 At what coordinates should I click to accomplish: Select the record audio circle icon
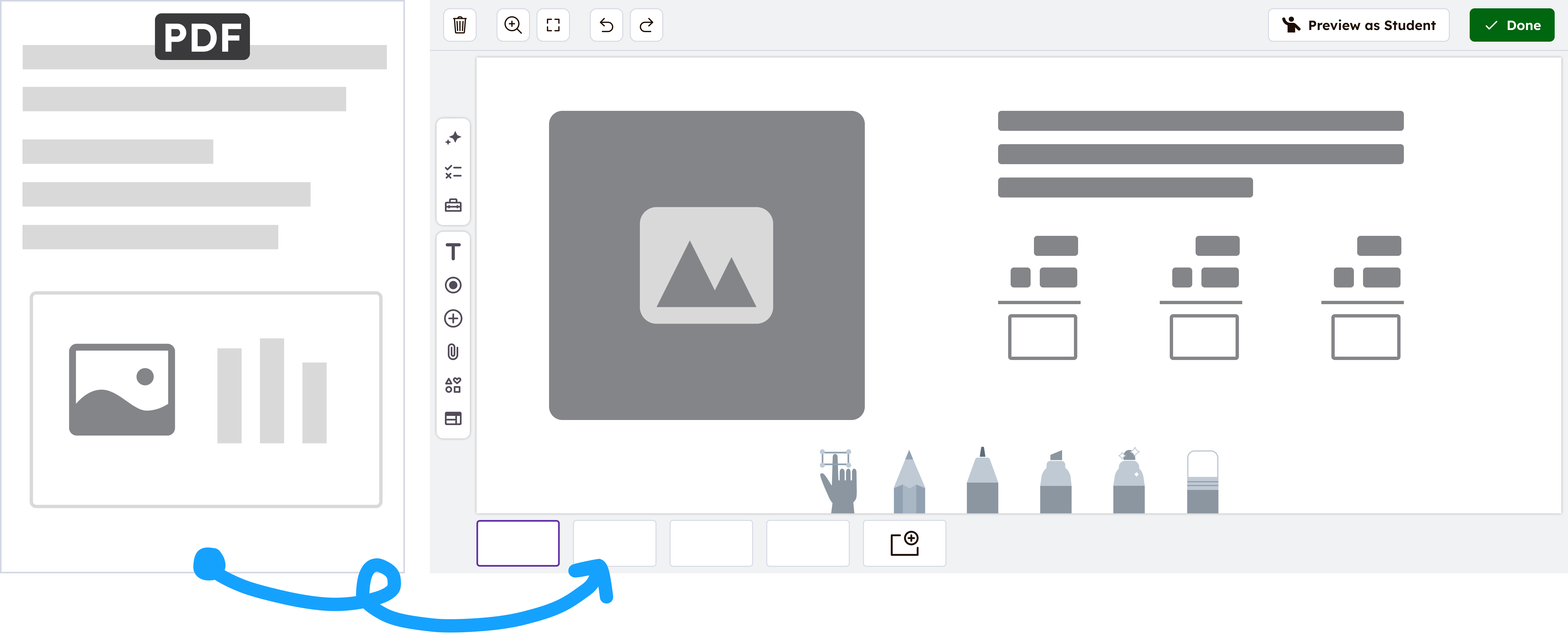point(453,285)
